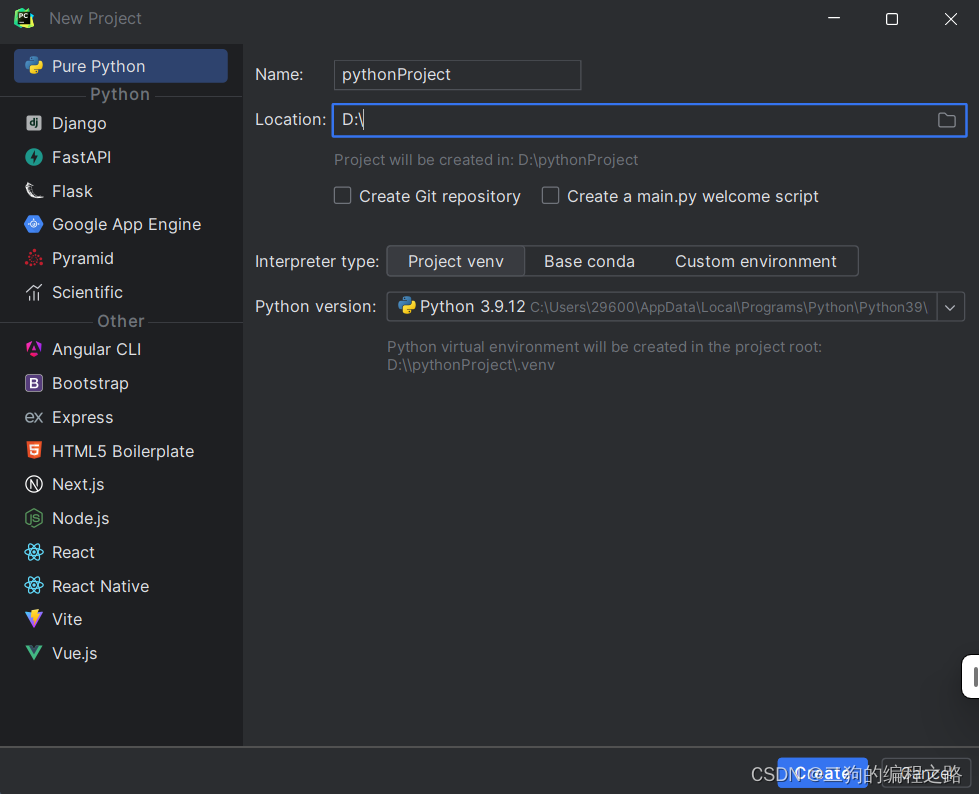Click the Bootstrap B icon

click(x=34, y=383)
